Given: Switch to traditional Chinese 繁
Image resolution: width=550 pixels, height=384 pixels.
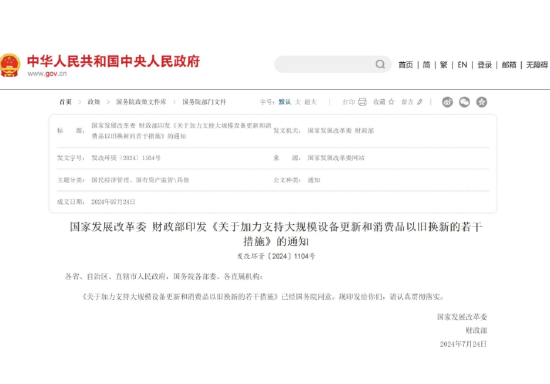Looking at the screenshot, I should pyautogui.click(x=443, y=65).
